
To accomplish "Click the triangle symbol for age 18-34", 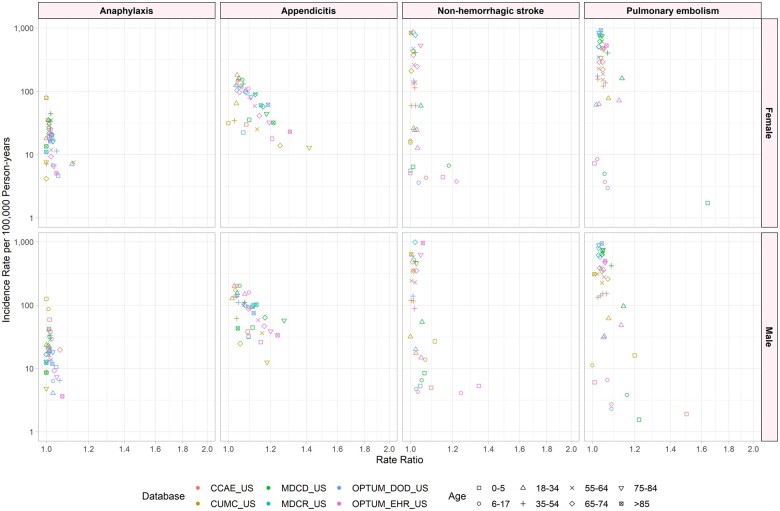I will [x=524, y=488].
